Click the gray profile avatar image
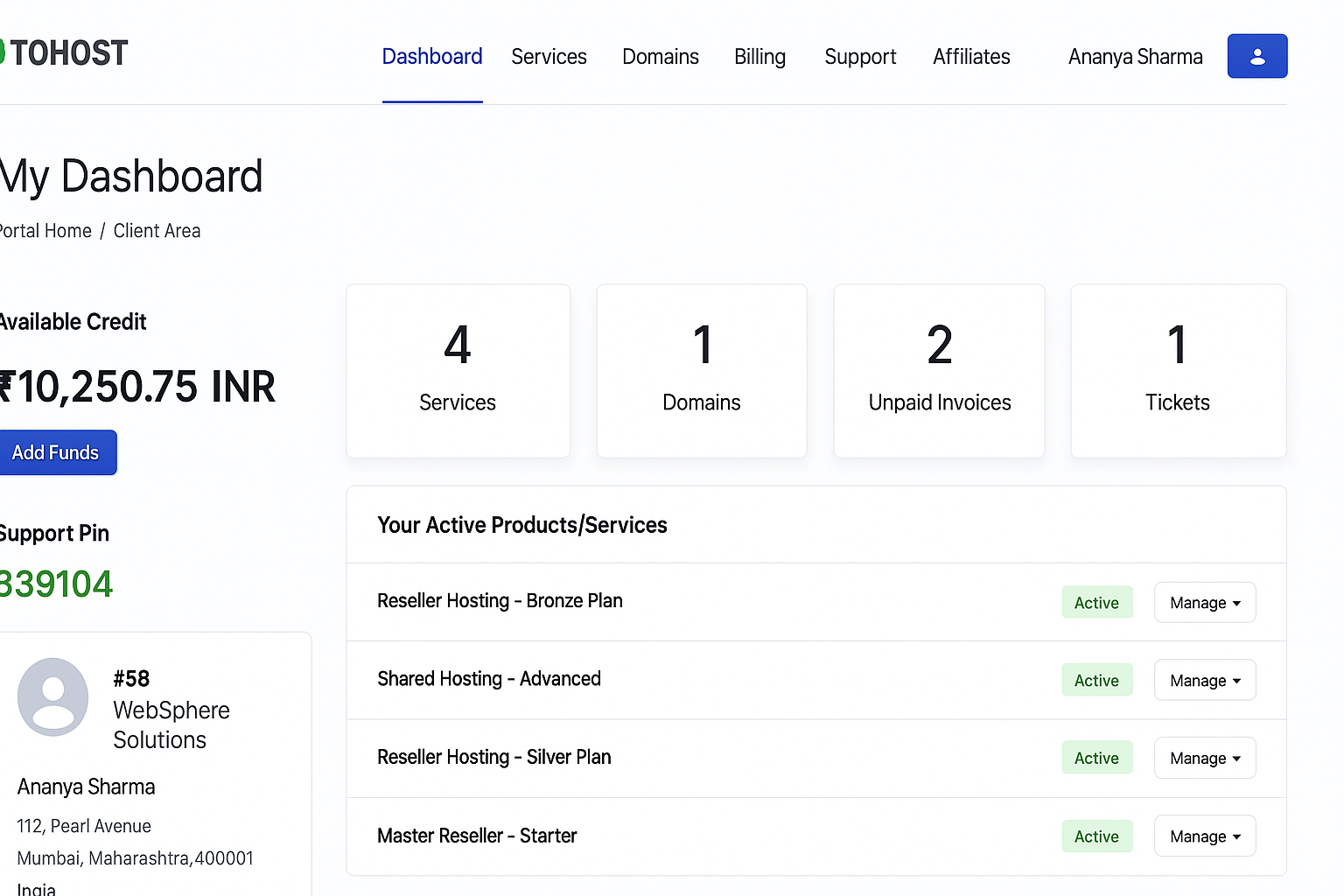 53,696
